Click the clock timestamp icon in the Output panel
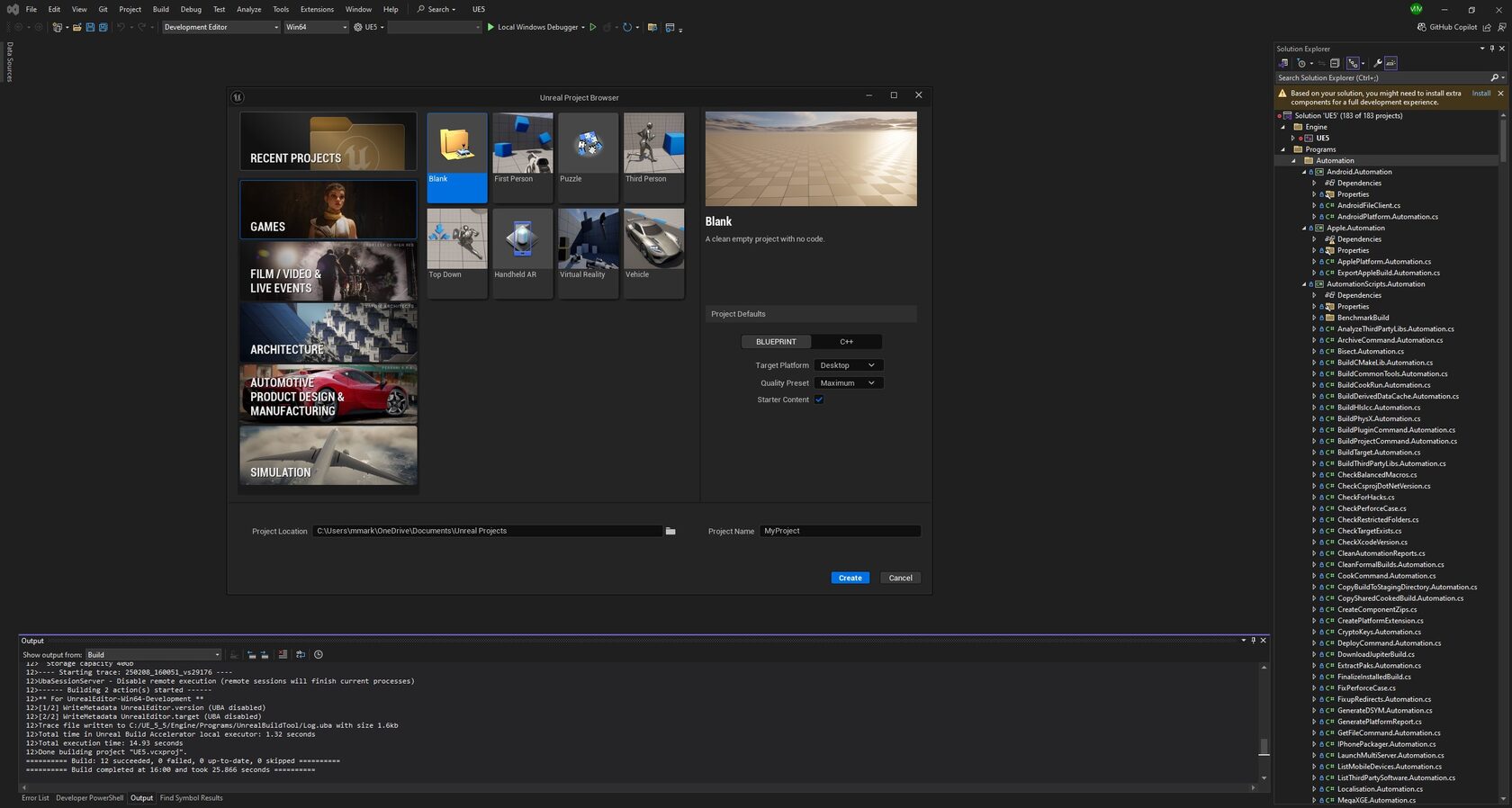The image size is (1512, 808). 318,654
